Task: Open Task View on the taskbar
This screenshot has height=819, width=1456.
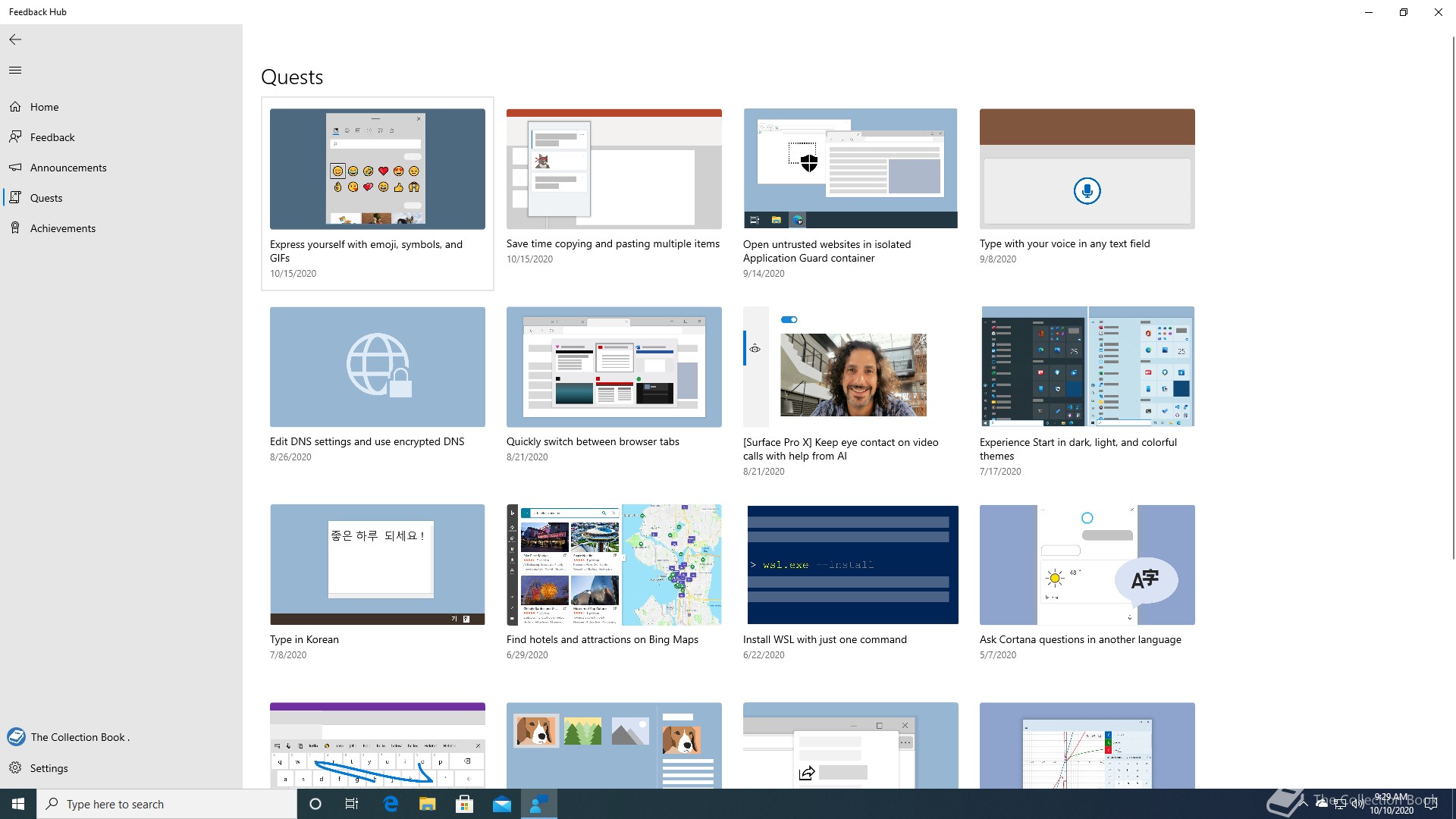Action: pyautogui.click(x=352, y=804)
